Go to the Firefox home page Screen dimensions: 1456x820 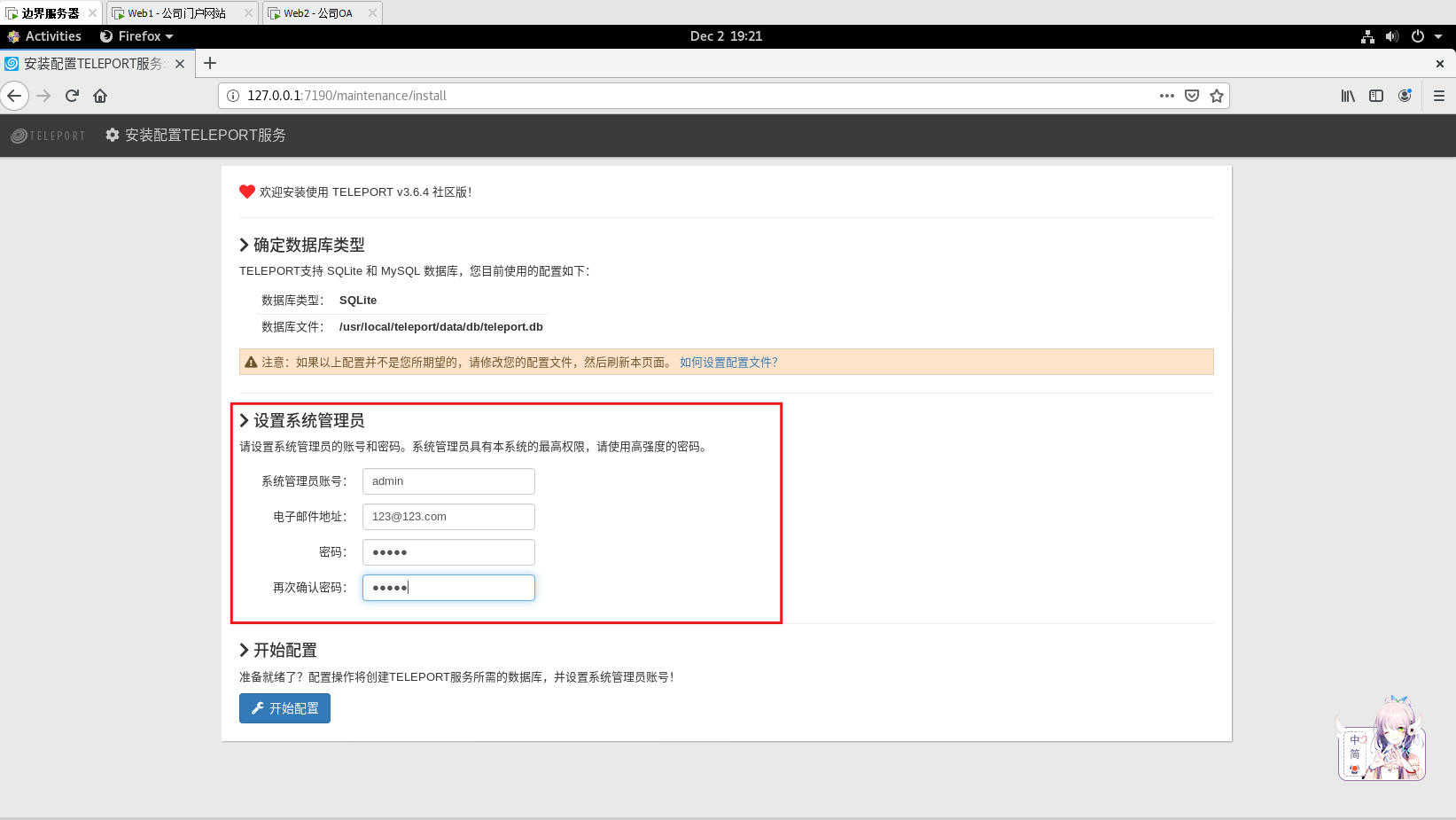[x=100, y=96]
